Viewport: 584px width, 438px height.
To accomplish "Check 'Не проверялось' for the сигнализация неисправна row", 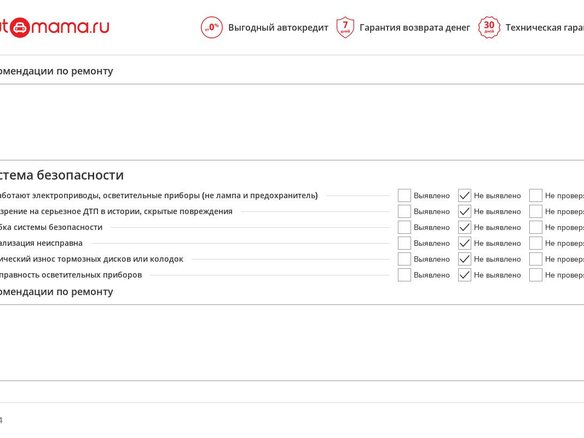I will pyautogui.click(x=536, y=243).
